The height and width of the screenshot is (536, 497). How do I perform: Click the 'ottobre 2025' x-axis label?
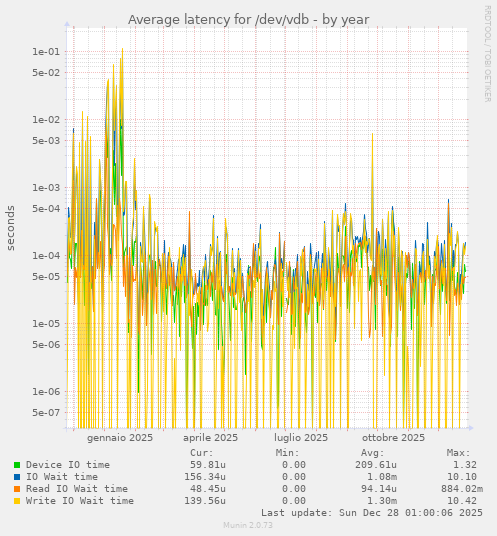point(393,438)
